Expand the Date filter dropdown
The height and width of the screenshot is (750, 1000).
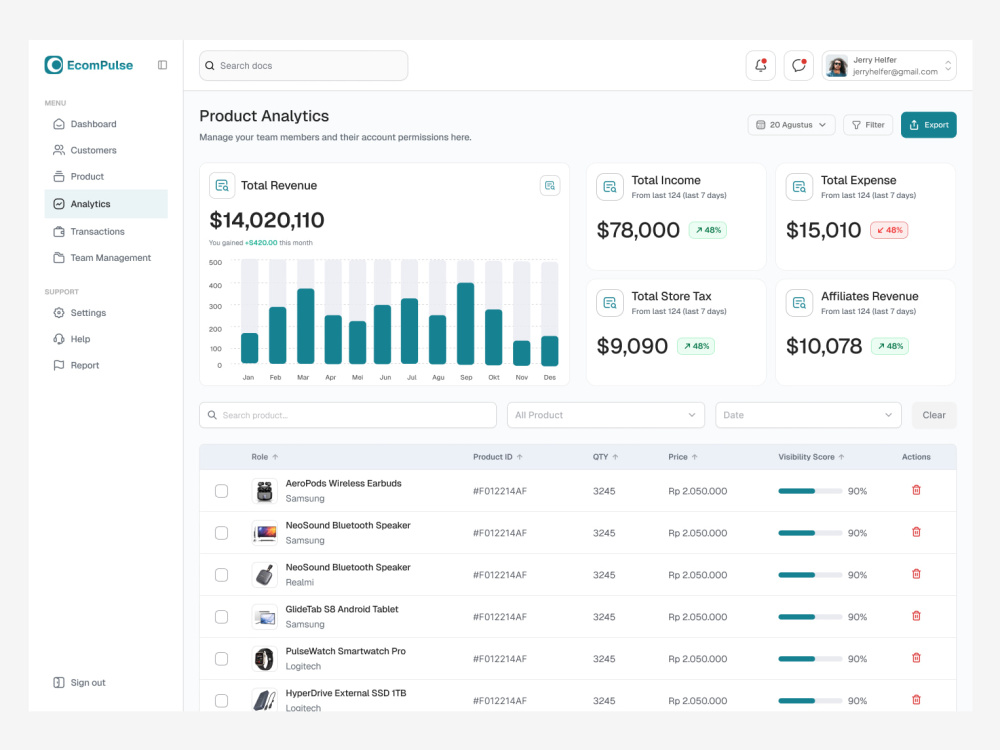click(x=808, y=415)
